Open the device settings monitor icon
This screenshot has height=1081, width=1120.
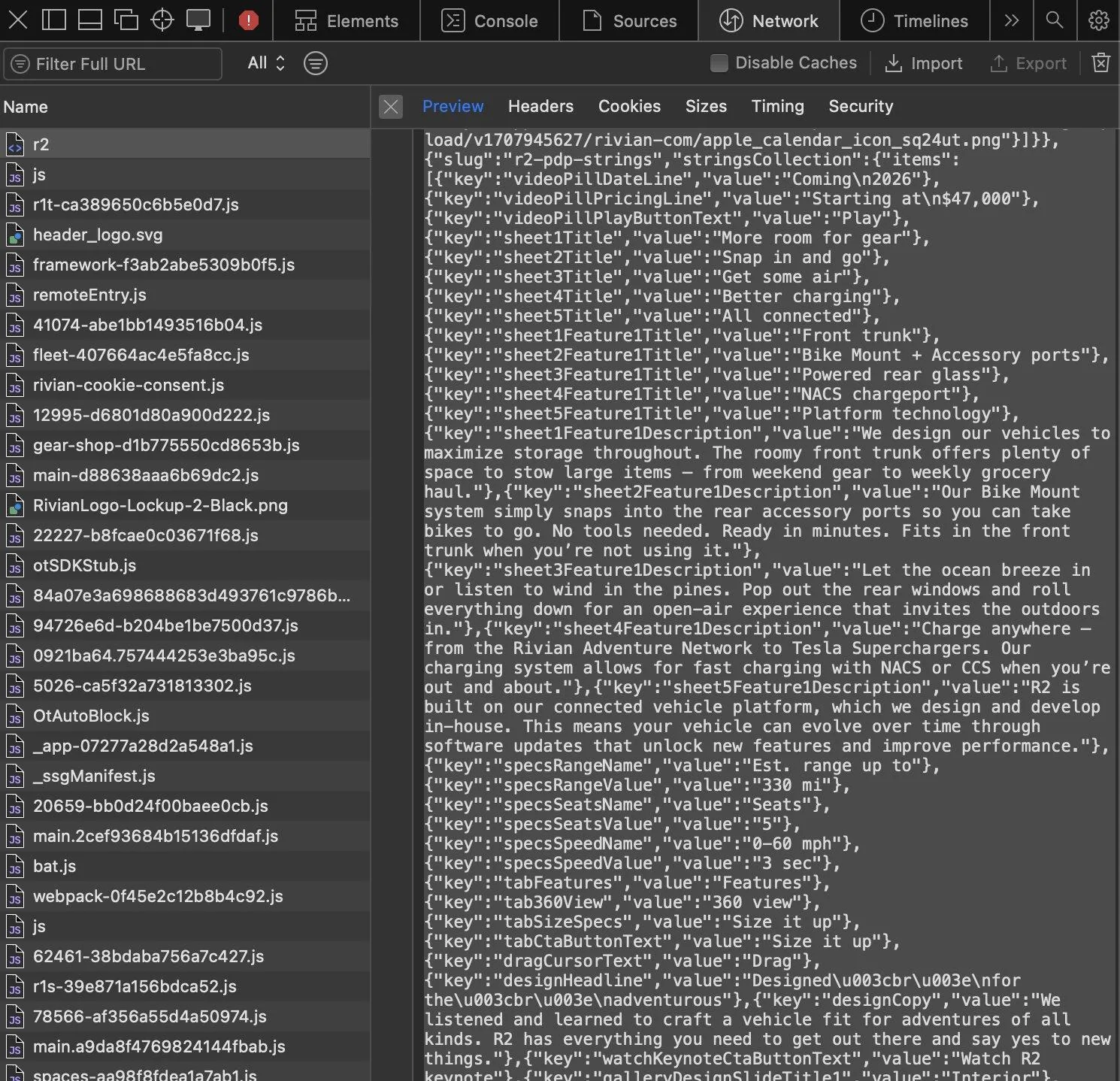pyautogui.click(x=198, y=20)
